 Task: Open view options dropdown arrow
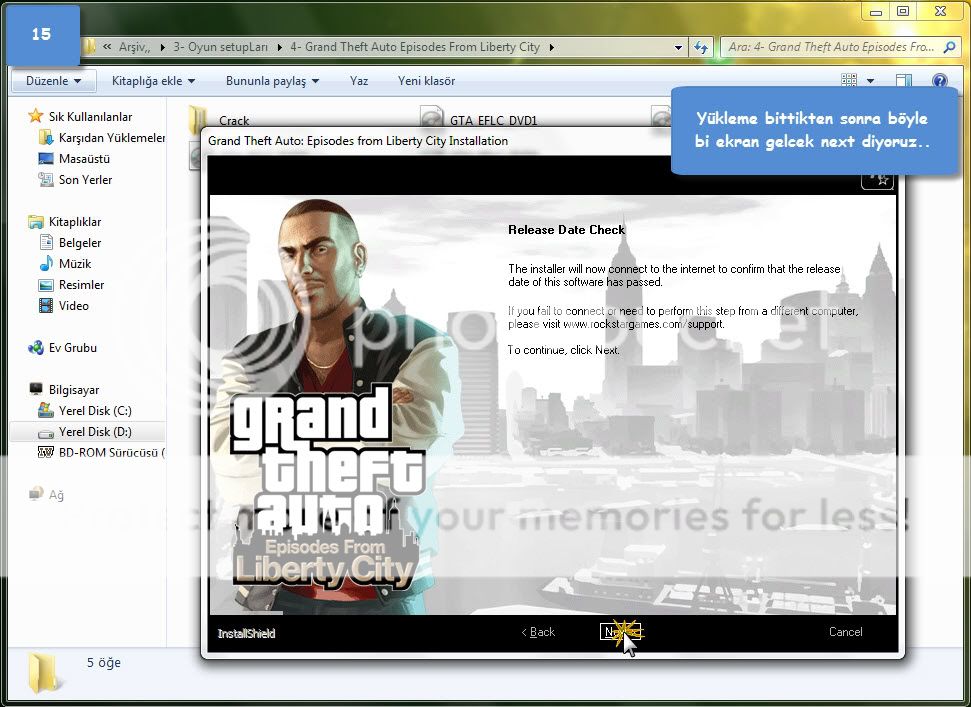(870, 81)
